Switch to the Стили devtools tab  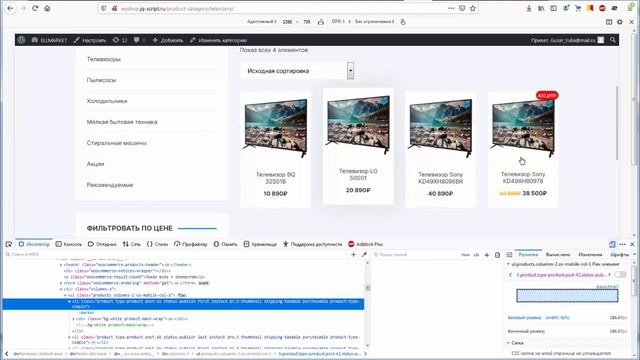(x=157, y=244)
